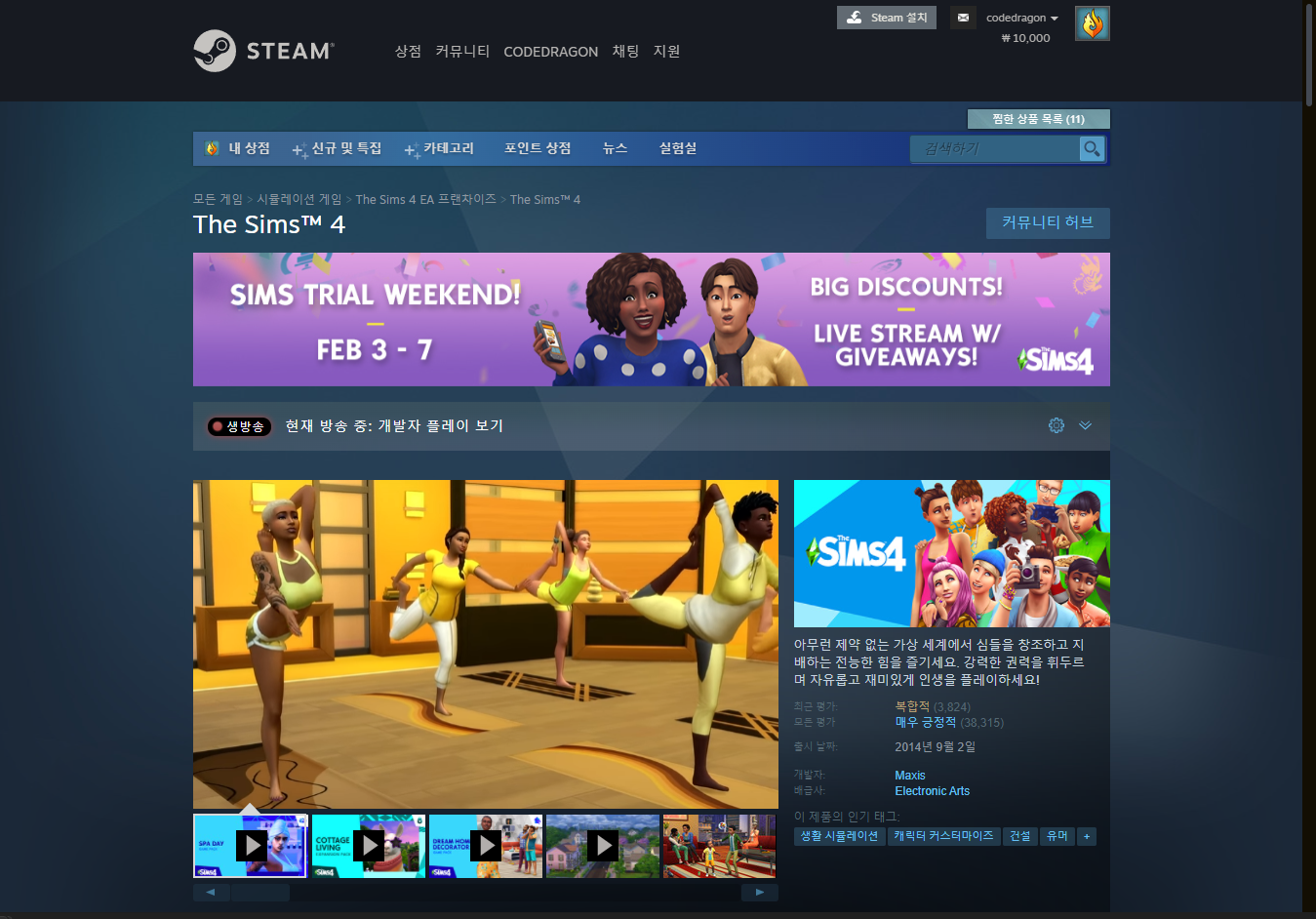
Task: Select 건설 tag
Action: pos(1020,836)
